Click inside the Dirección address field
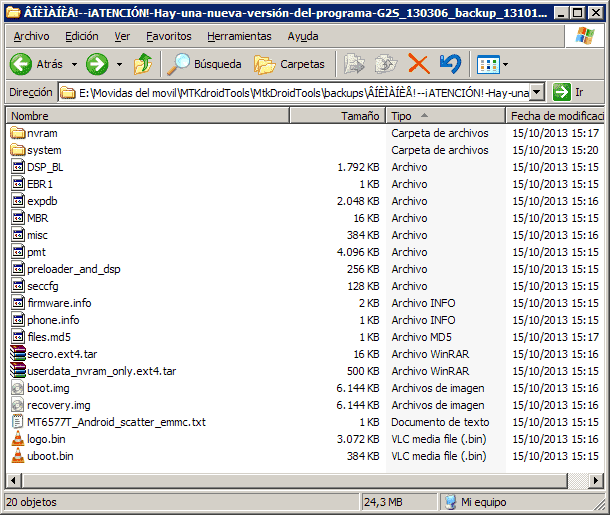Viewport: 610px width, 515px height. (296, 93)
